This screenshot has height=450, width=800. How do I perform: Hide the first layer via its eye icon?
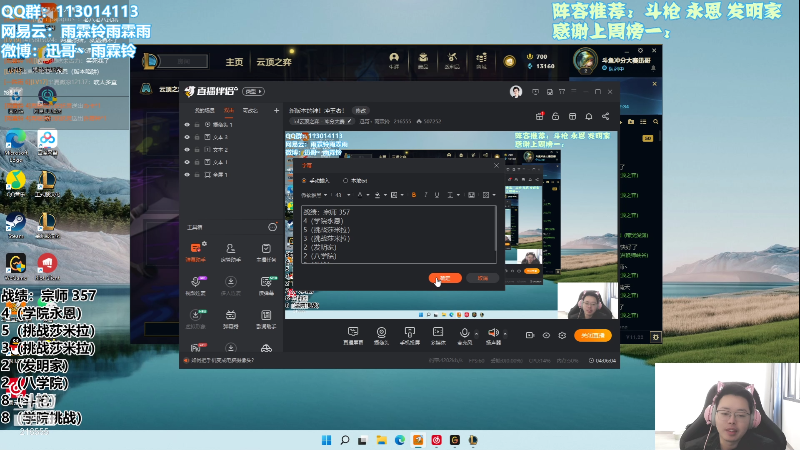coord(187,124)
